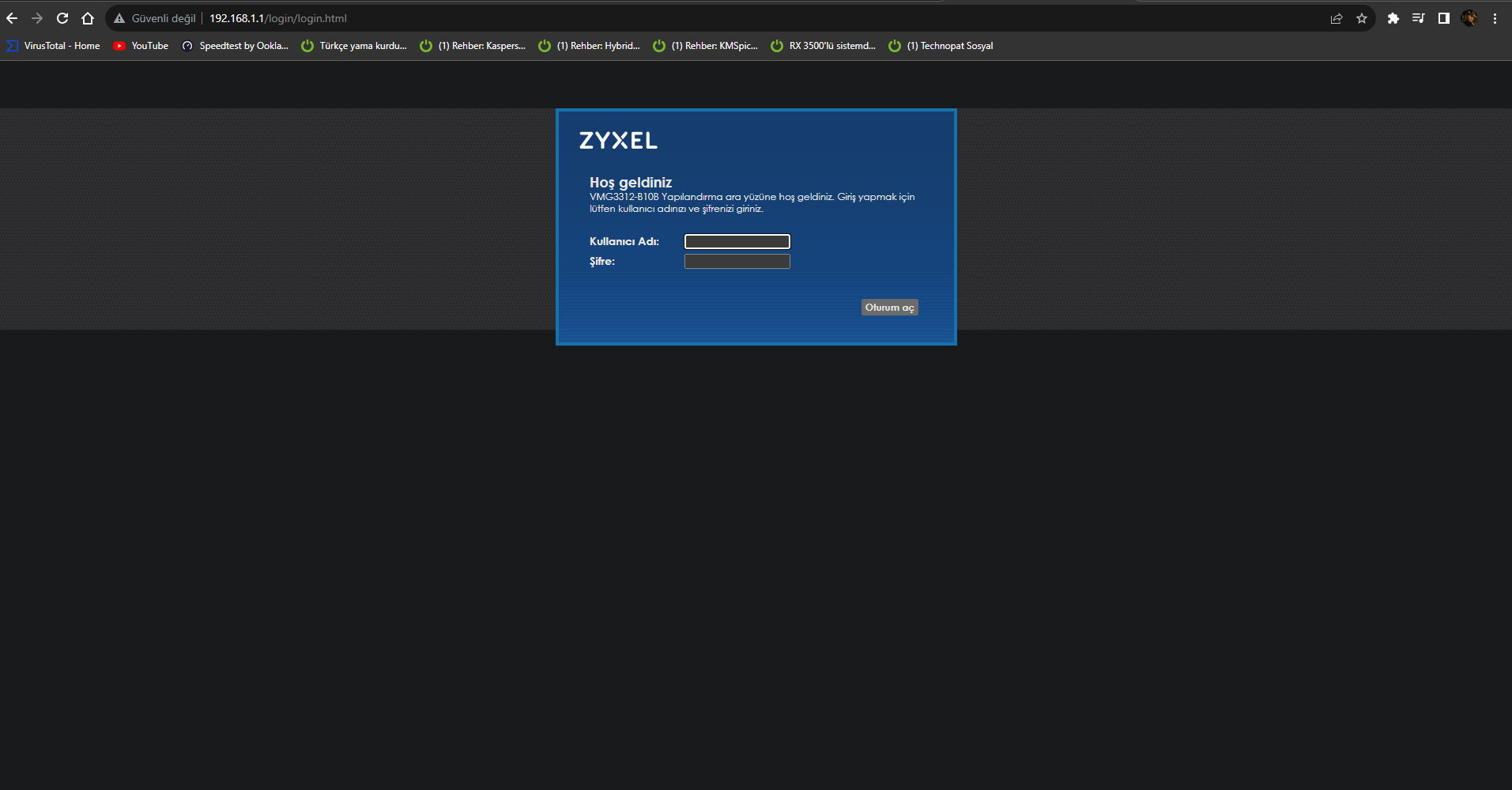The width and height of the screenshot is (1512, 790).
Task: Open the Speedtest by Ookla bookmark
Action: pyautogui.click(x=236, y=46)
